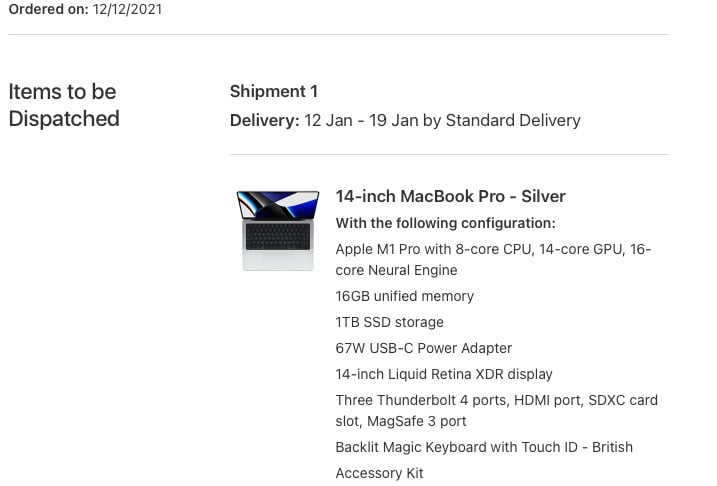Click the 67W USB-C Power Adapter line
The height and width of the screenshot is (486, 717).
[x=423, y=348]
